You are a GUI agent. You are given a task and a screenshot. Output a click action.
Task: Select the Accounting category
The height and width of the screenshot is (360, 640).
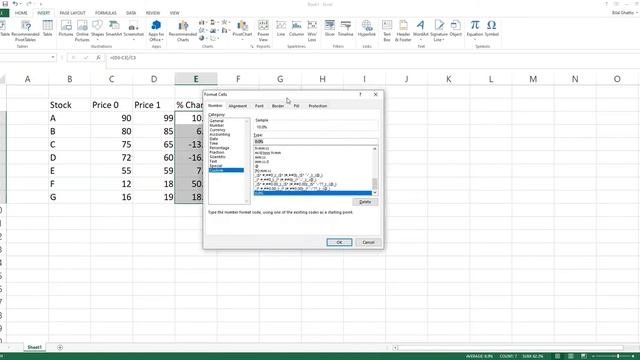(220, 134)
